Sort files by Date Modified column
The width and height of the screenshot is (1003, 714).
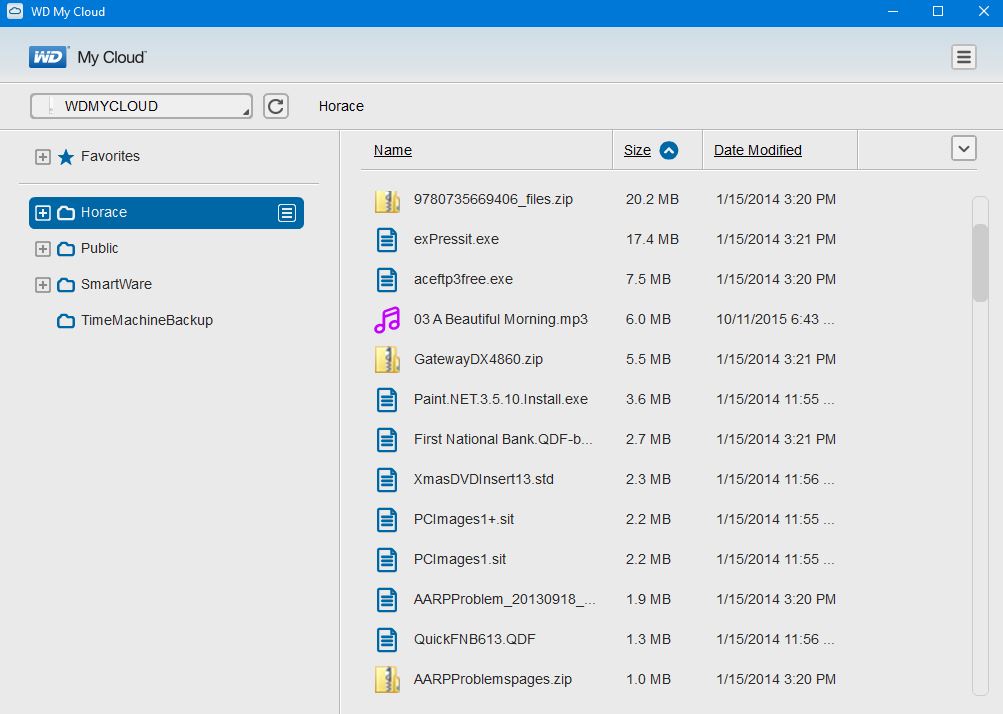(757, 150)
